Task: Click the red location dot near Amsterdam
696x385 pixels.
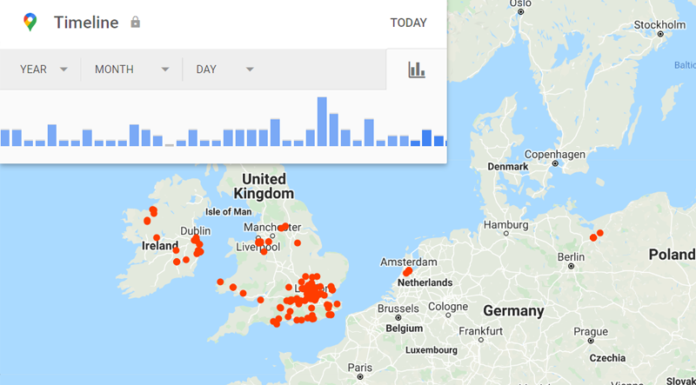Action: pos(407,271)
